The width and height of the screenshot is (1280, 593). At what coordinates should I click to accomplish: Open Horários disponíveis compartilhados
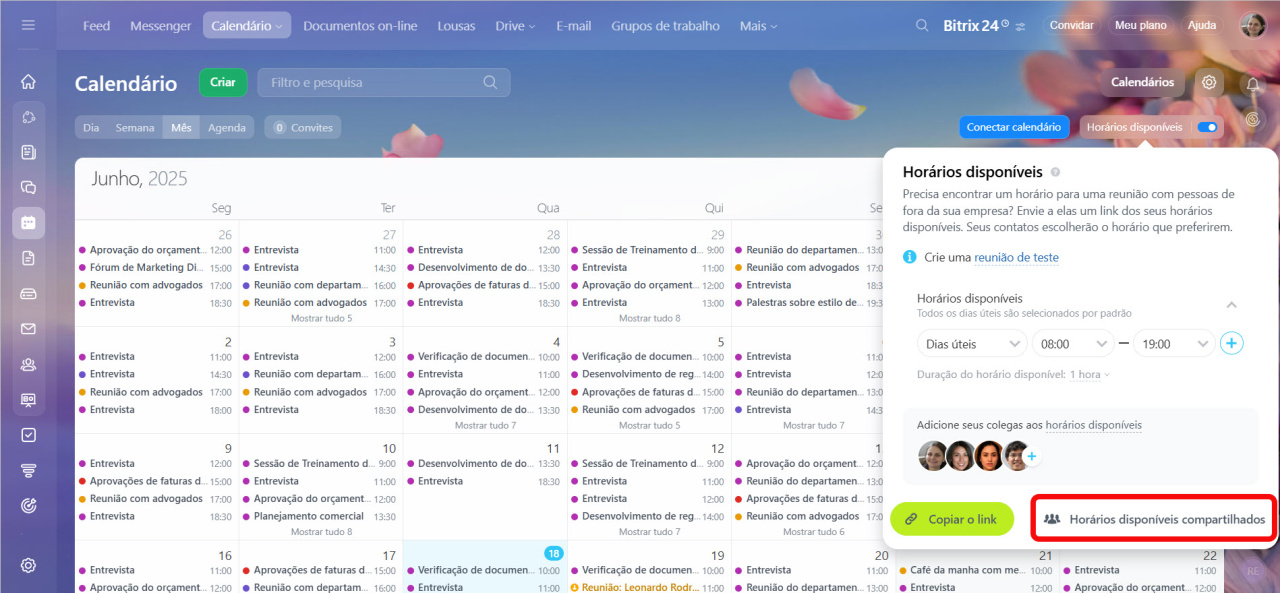click(1154, 519)
